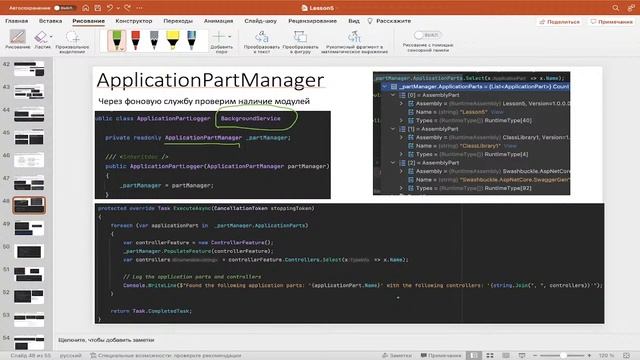640x360 pixels.
Task: Click the Fit slide to window icon
Action: [x=627, y=356]
